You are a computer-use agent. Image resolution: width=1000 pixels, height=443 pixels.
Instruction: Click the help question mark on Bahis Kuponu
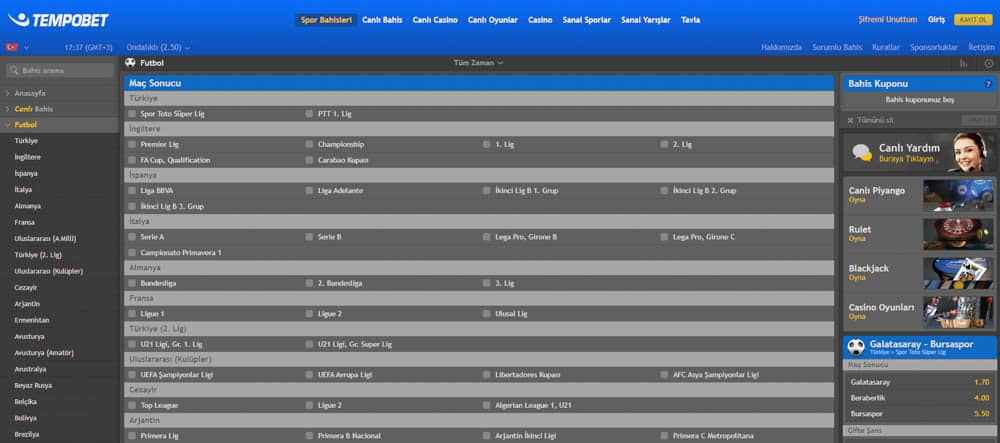pyautogui.click(x=988, y=84)
